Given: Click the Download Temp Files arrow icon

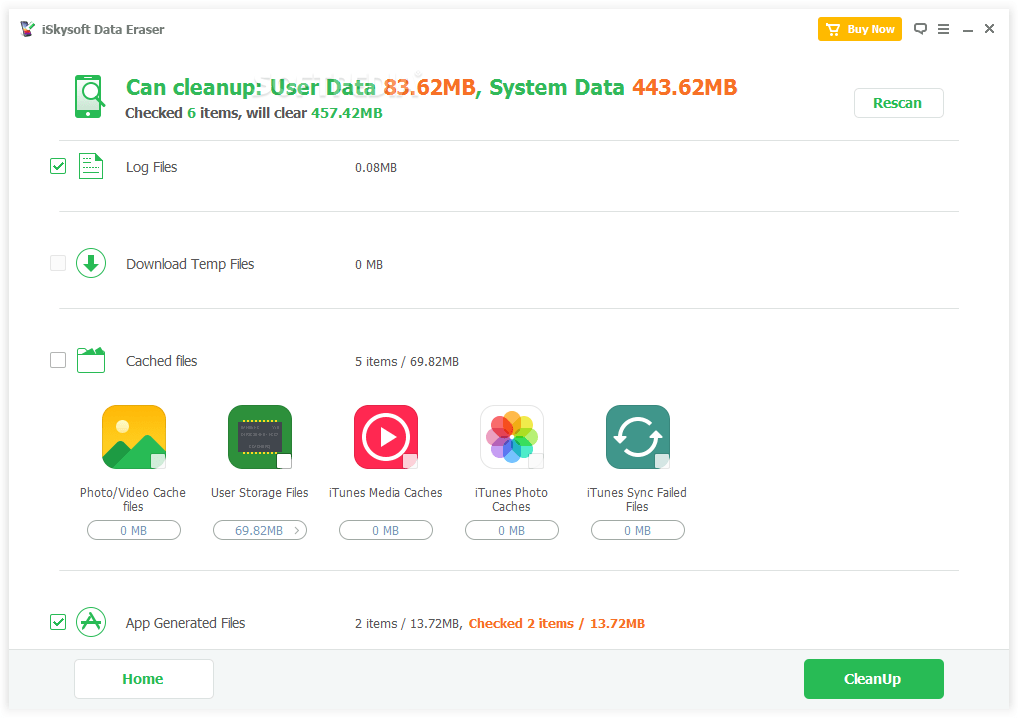Looking at the screenshot, I should tap(91, 263).
